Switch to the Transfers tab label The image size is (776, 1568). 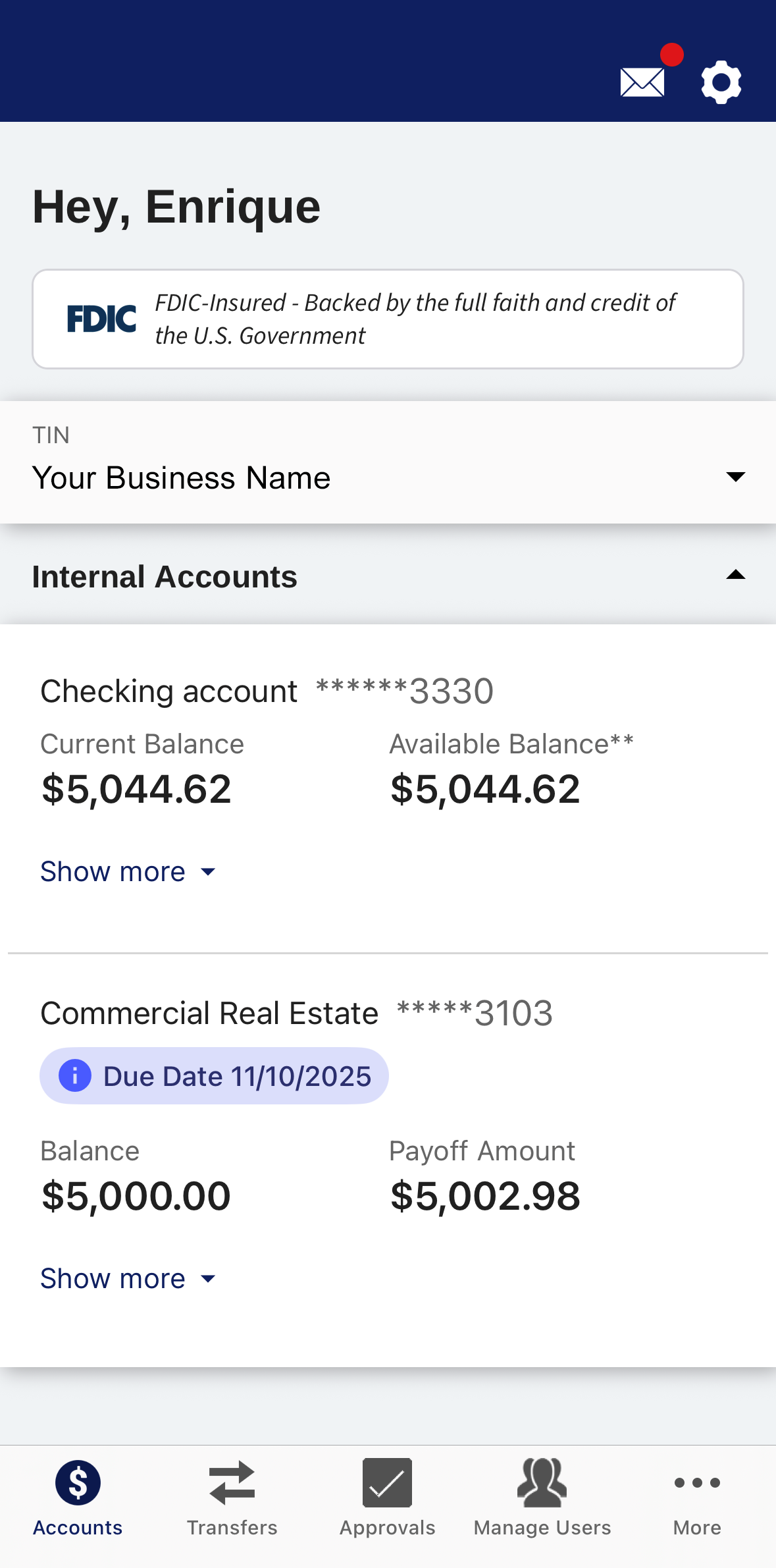tap(232, 1528)
